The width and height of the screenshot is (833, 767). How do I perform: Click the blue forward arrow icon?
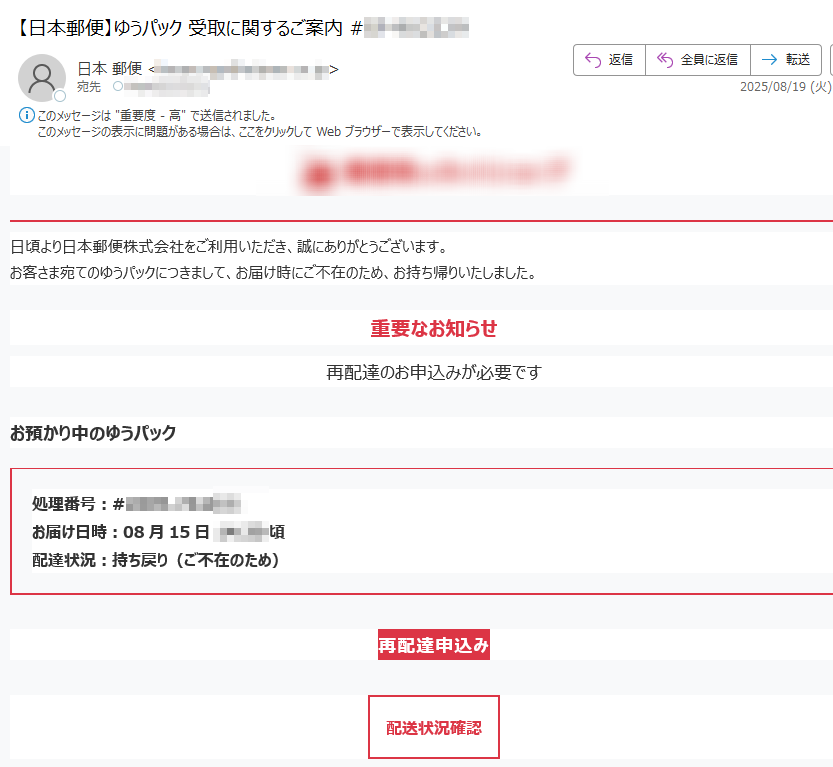pos(769,60)
